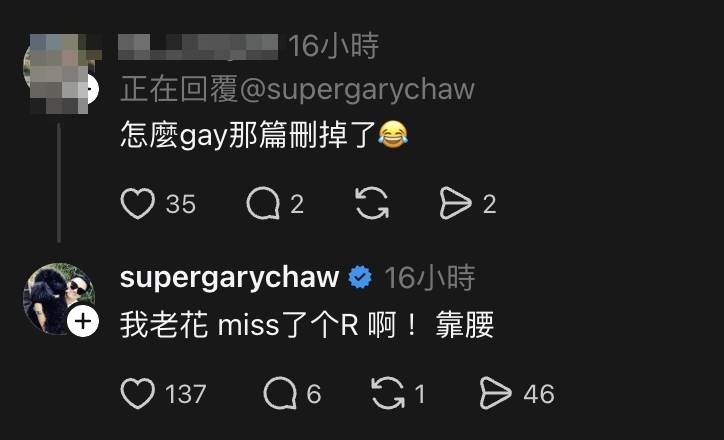Click the verified badge beside supergarychaw
The width and height of the screenshot is (724, 440).
(x=360, y=278)
